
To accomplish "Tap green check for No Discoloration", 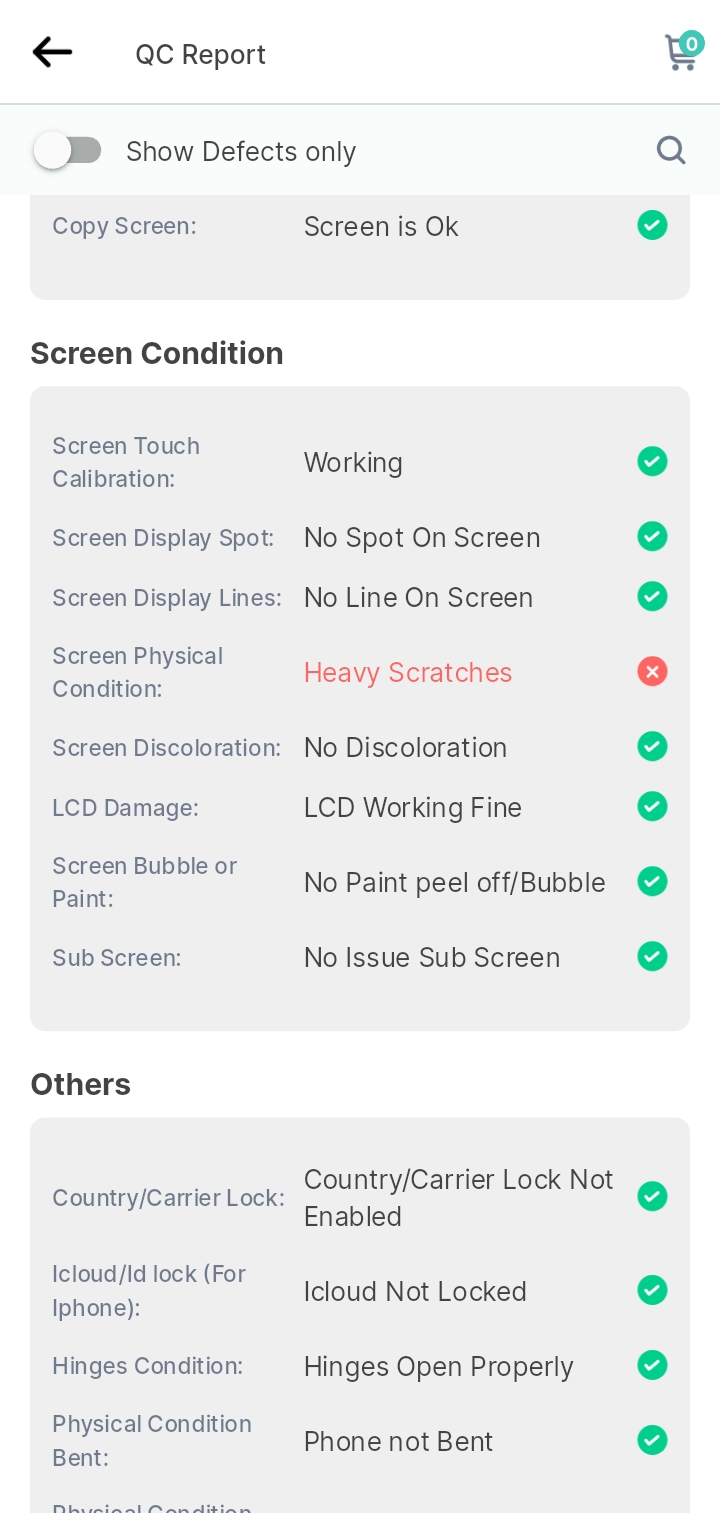I will pos(652,746).
